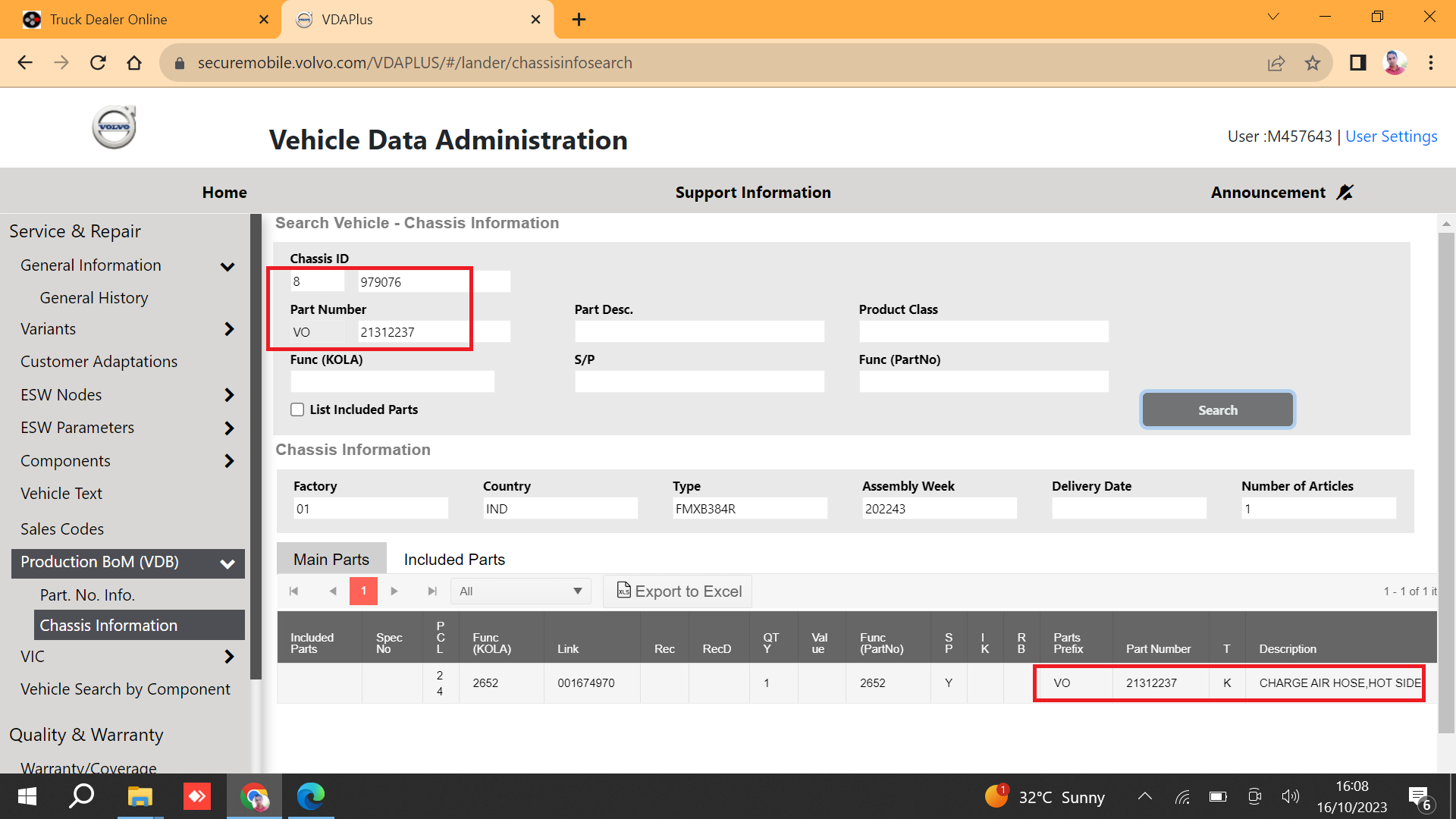Export results to Excel
1456x819 pixels.
pyautogui.click(x=679, y=591)
